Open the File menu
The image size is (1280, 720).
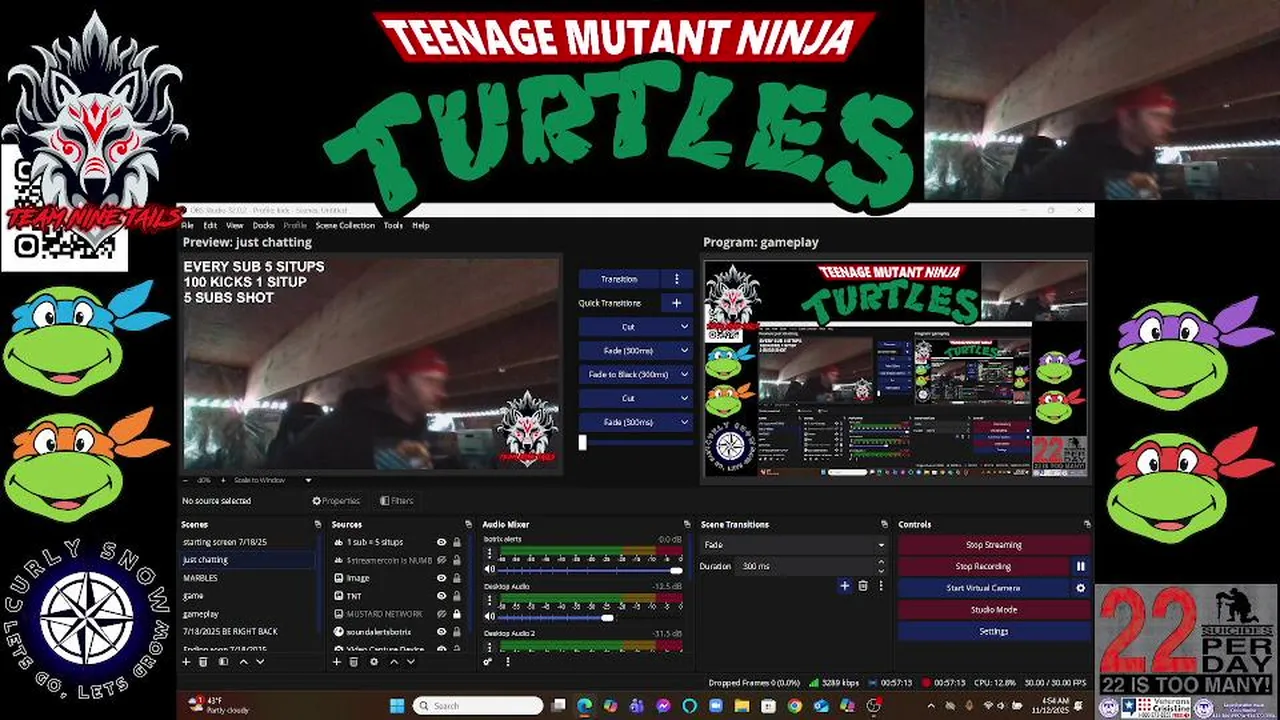click(188, 225)
